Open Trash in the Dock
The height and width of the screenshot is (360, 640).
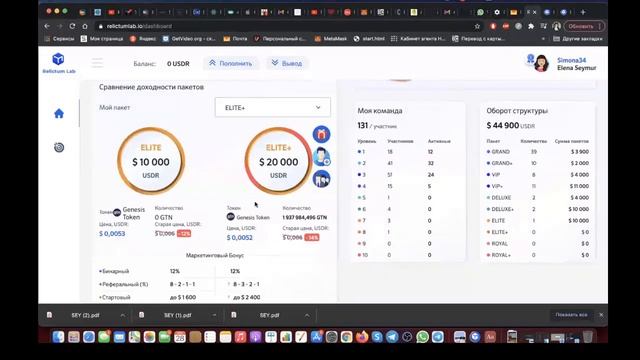point(587,337)
